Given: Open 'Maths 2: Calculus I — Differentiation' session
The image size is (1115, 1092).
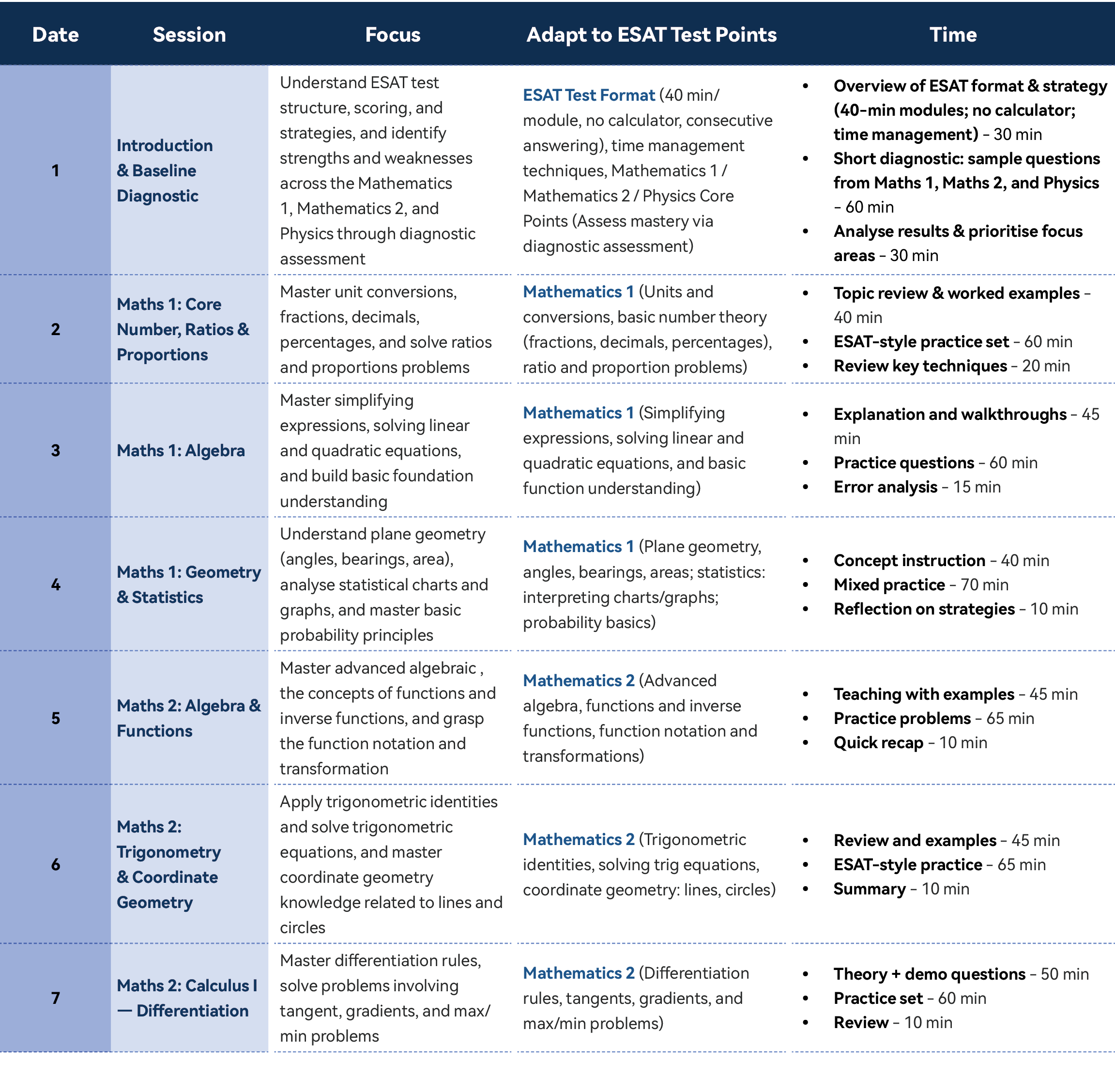Looking at the screenshot, I should click(186, 998).
